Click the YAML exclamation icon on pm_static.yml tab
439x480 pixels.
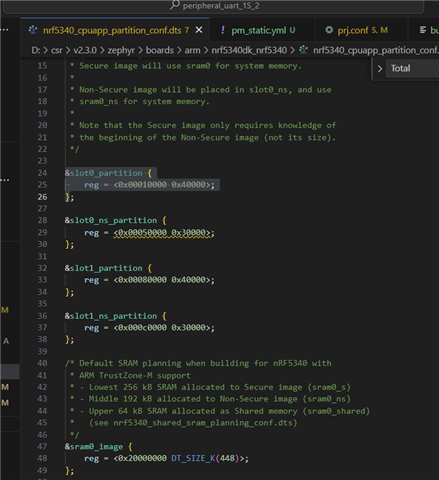(x=223, y=30)
